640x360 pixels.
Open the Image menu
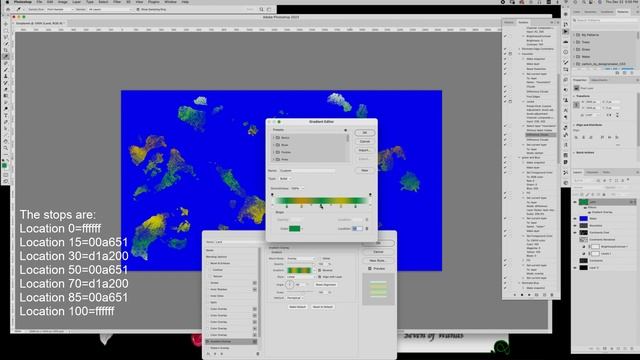click(62, 2)
